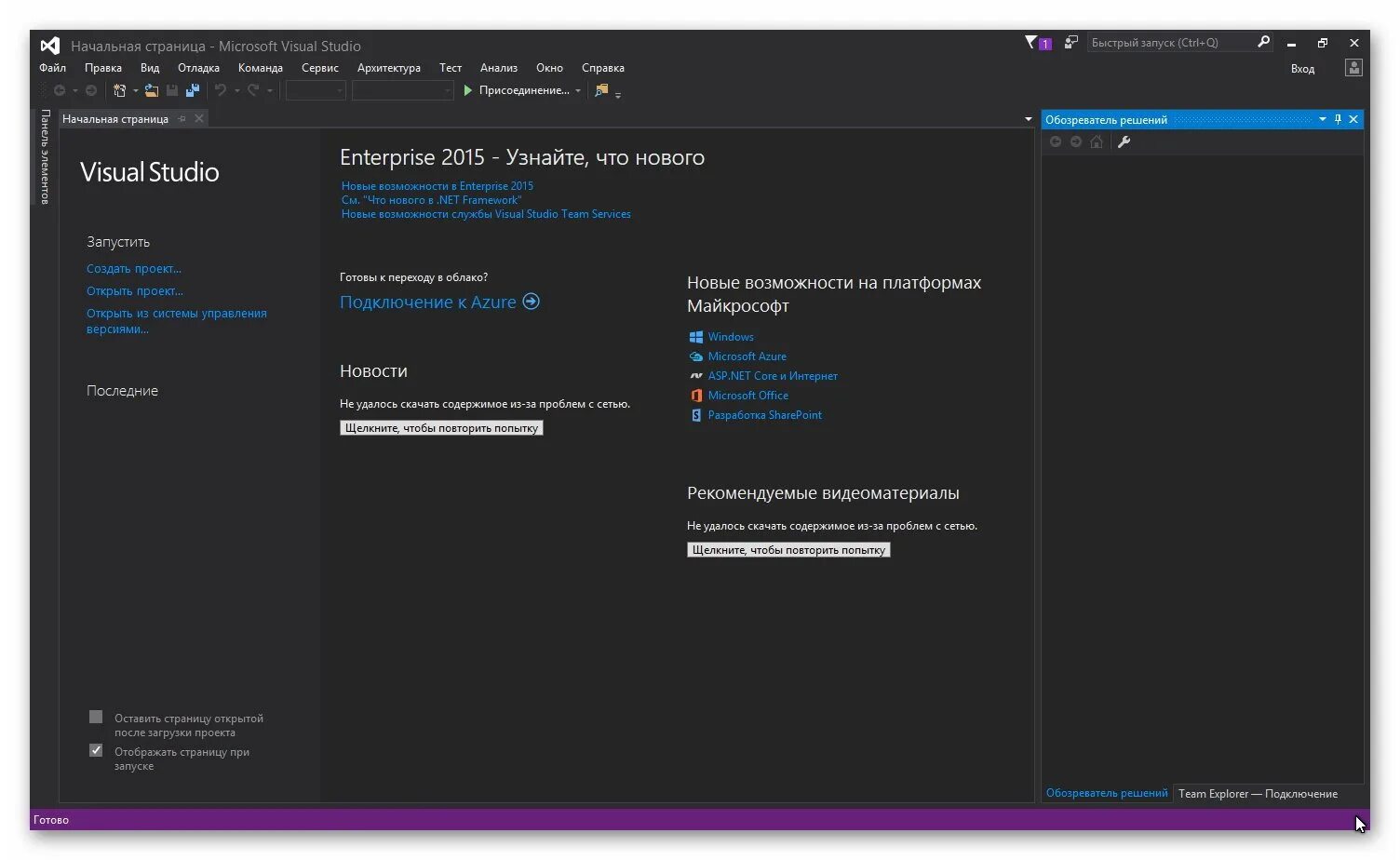Expand the Undo history dropdown arrow
The image size is (1400, 860).
(x=236, y=90)
